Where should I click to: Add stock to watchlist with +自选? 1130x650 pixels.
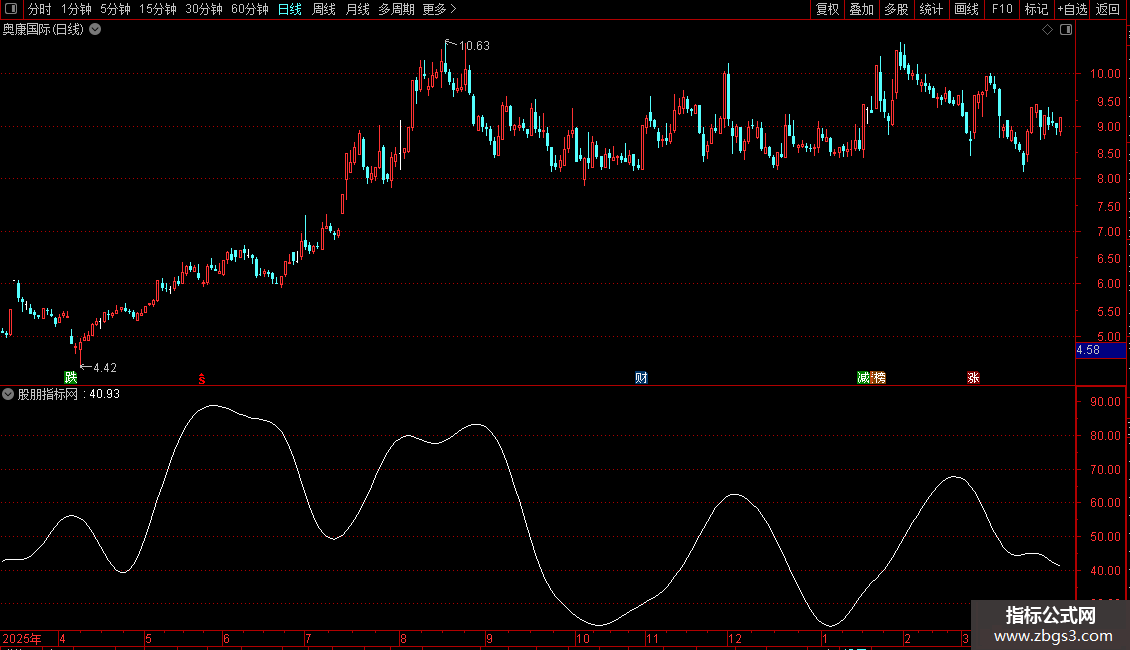coord(1071,9)
